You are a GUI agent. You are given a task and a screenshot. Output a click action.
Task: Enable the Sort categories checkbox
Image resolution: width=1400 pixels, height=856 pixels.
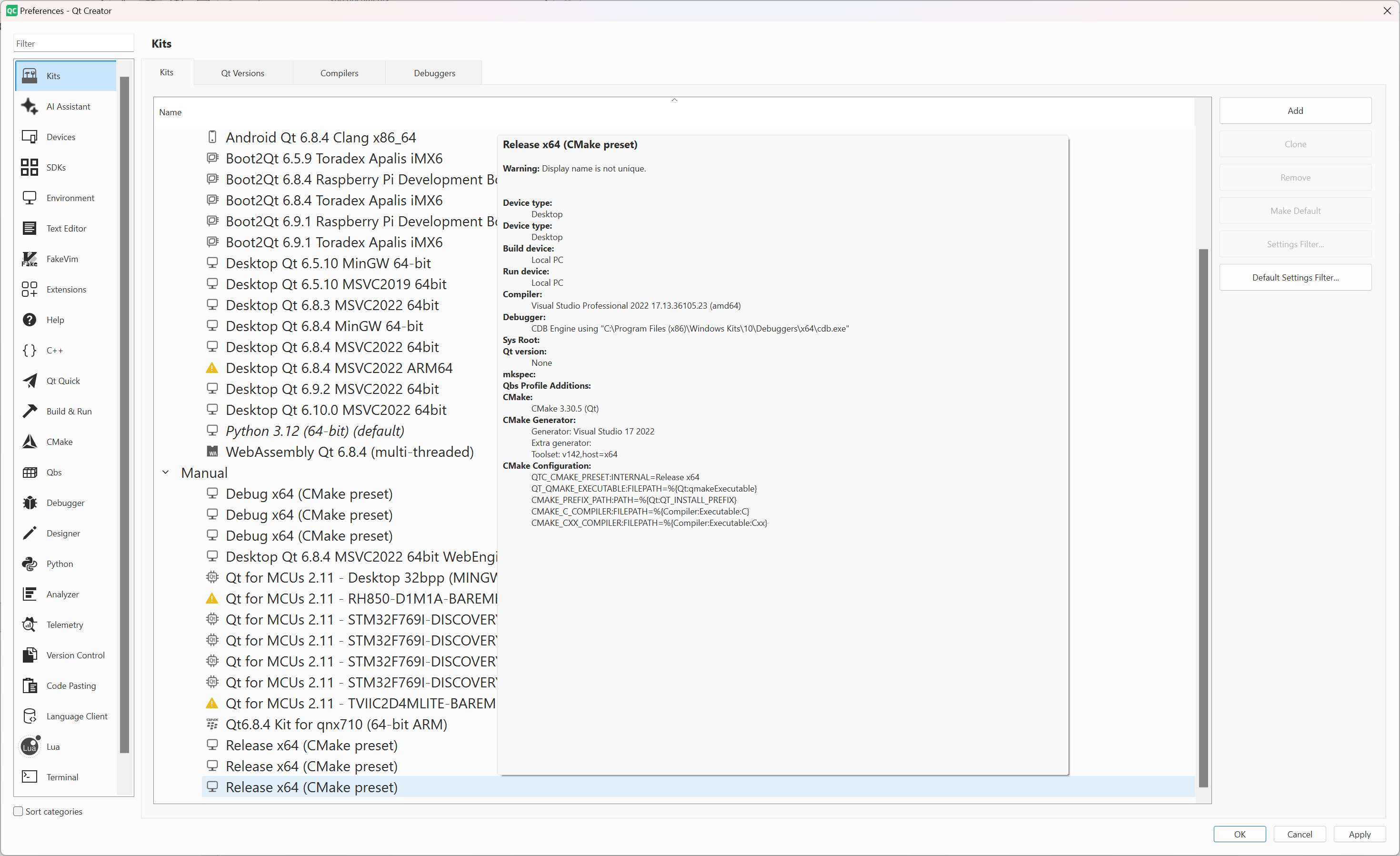[18, 811]
